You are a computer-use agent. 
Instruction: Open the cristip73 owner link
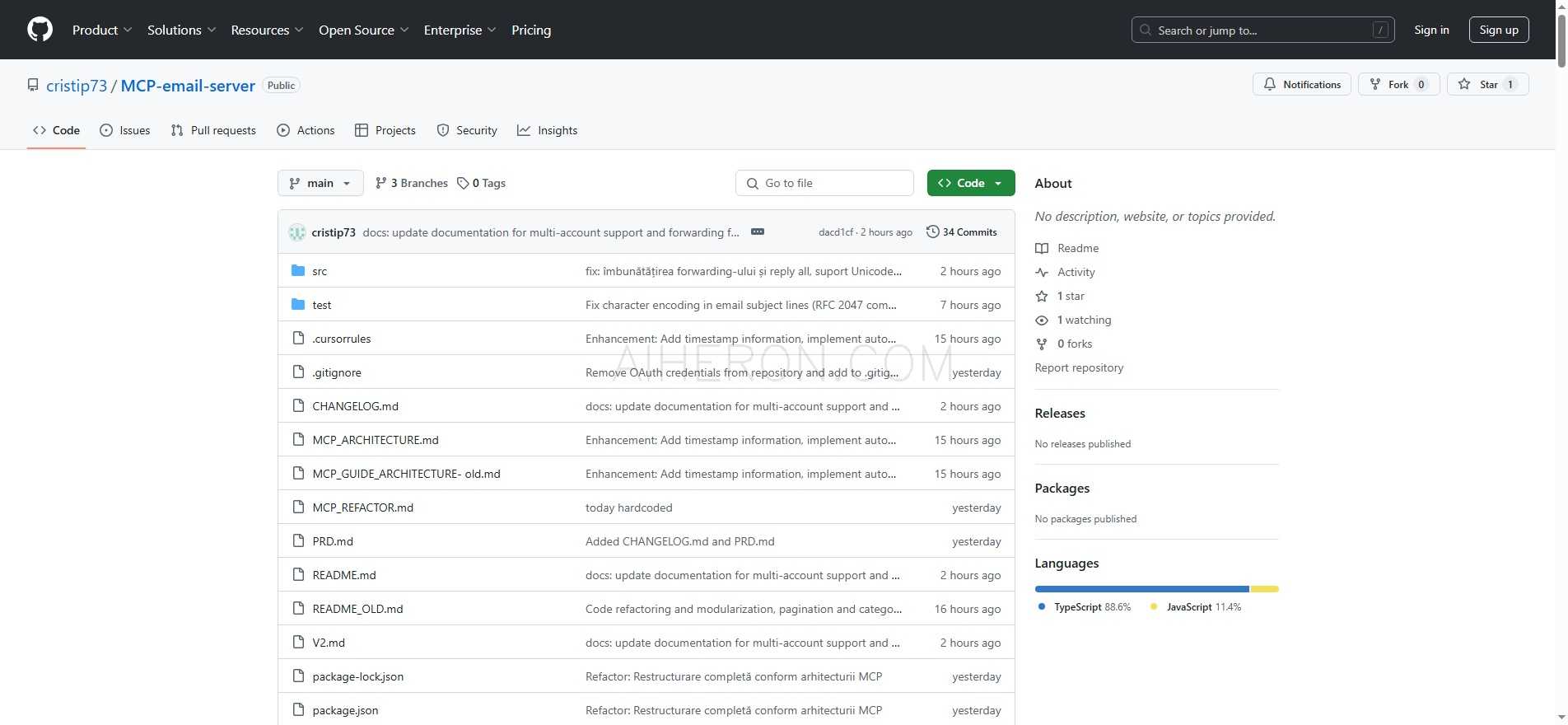click(77, 86)
